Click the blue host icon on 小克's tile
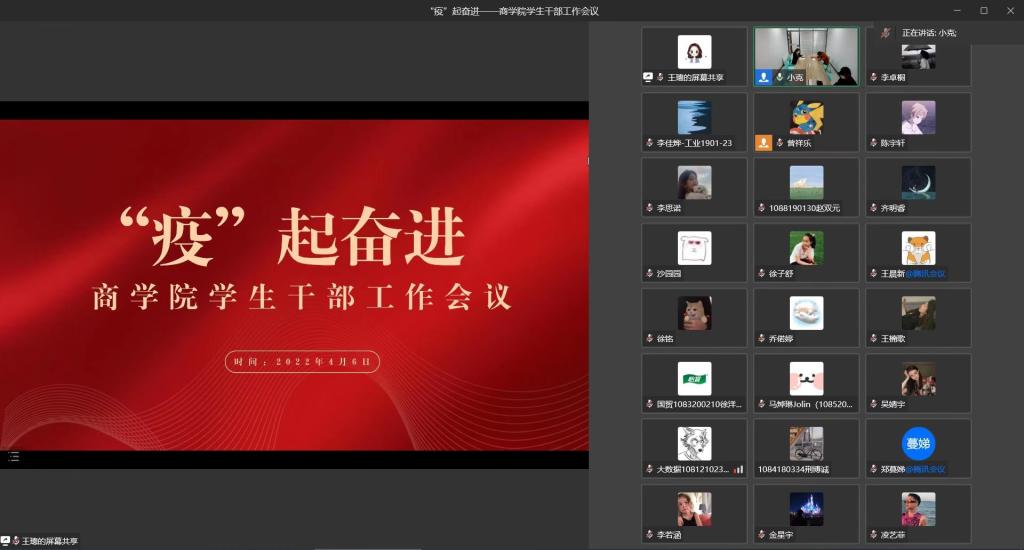Screen dimensions: 1024x550 click(763, 77)
